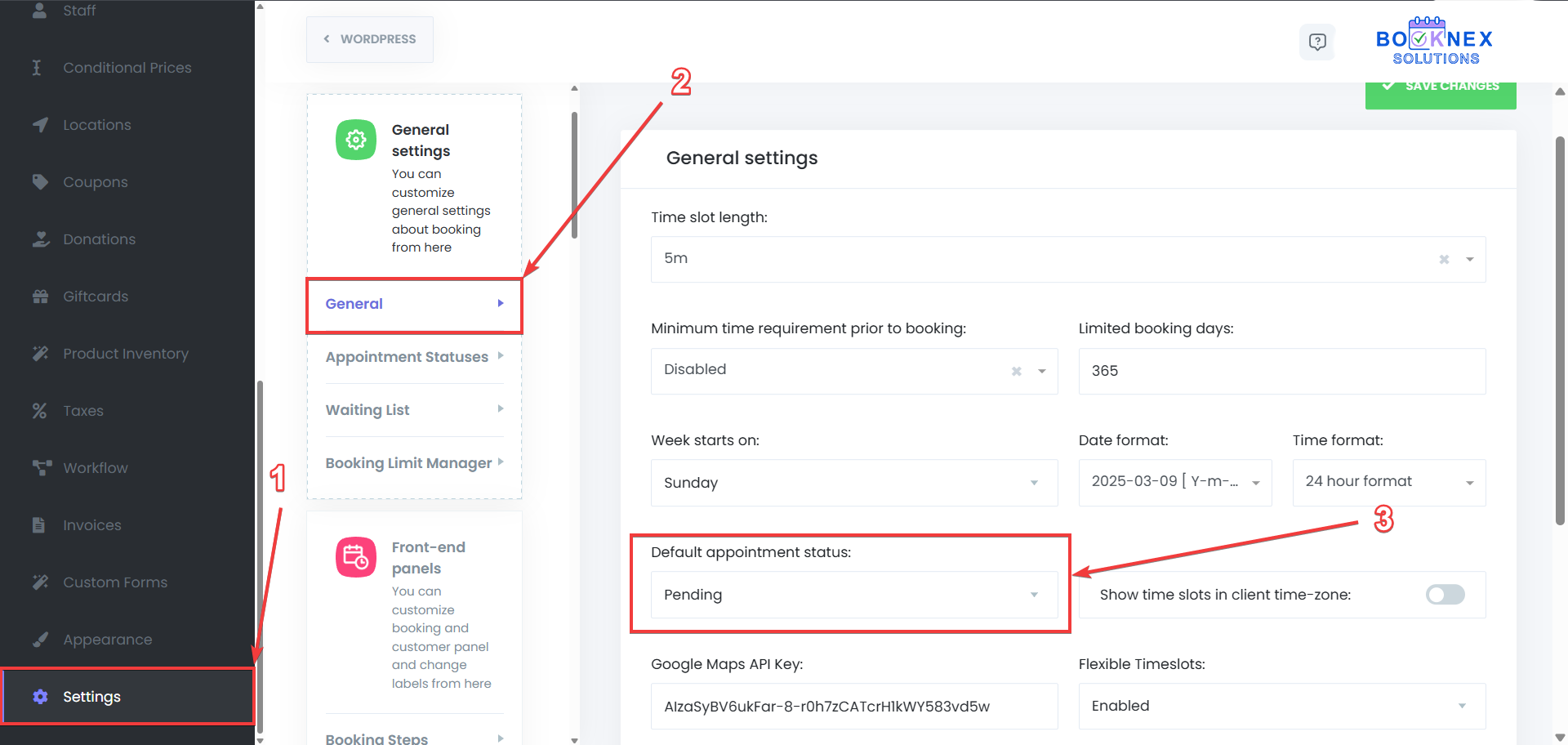Expand the Time format dropdown
Screen dimensions: 1568x745
pyautogui.click(x=1388, y=482)
